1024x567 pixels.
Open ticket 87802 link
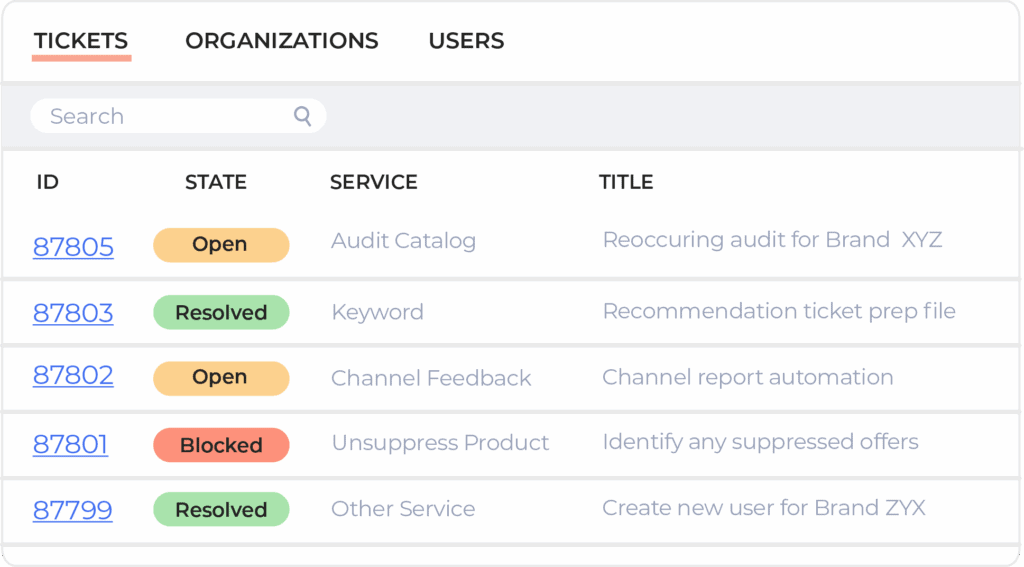(73, 375)
